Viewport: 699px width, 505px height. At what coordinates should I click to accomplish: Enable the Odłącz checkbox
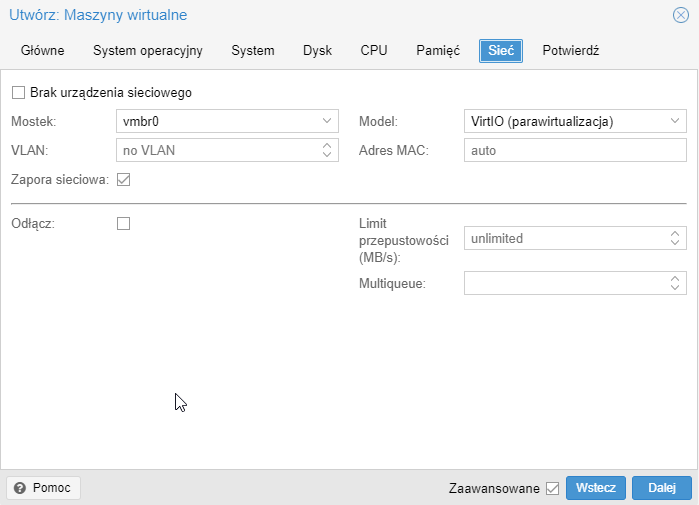(x=124, y=224)
